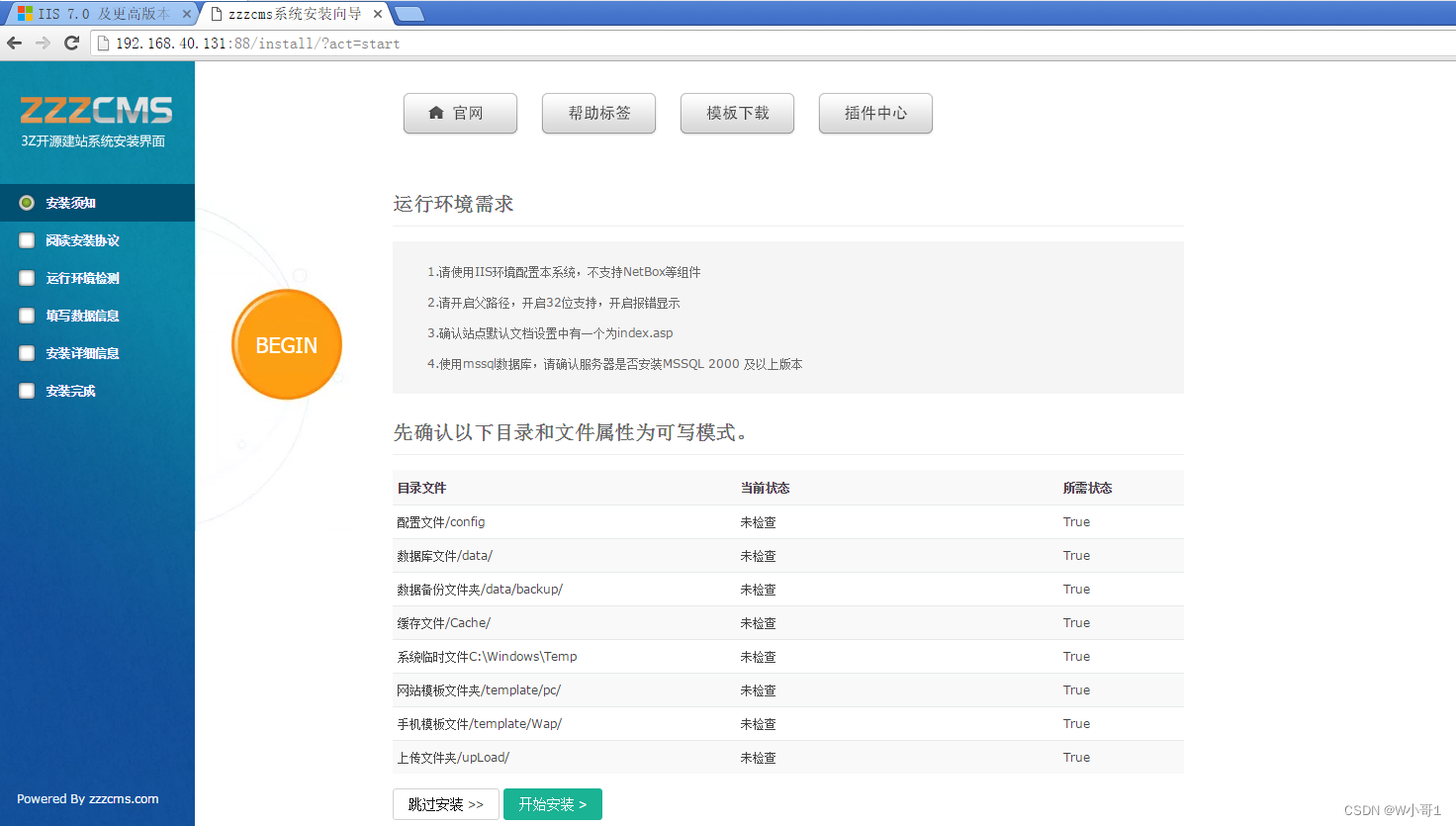Click the 跳过安装 button
Image resolution: width=1456 pixels, height=826 pixels.
point(445,804)
